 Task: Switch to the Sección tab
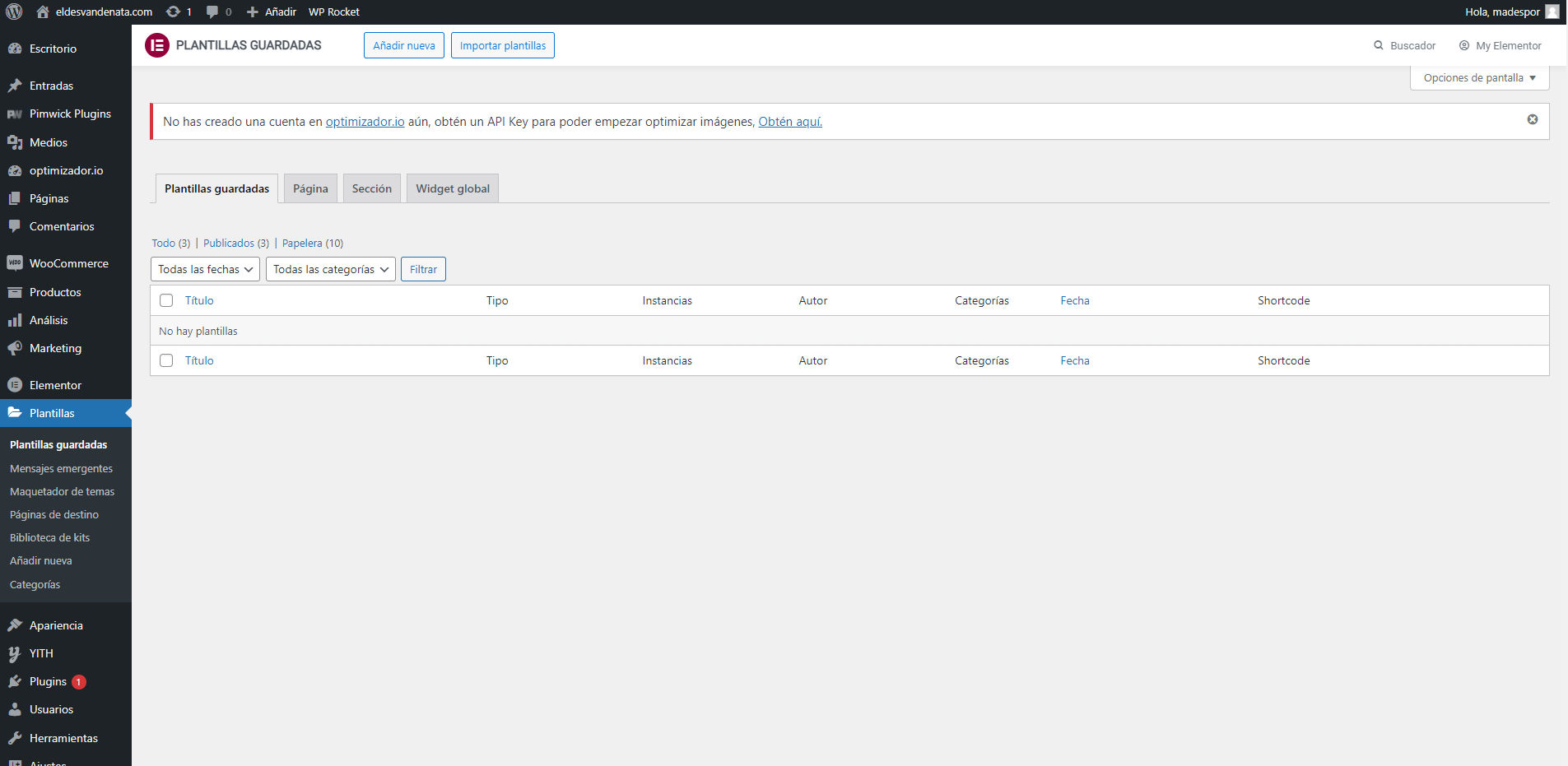pos(372,188)
